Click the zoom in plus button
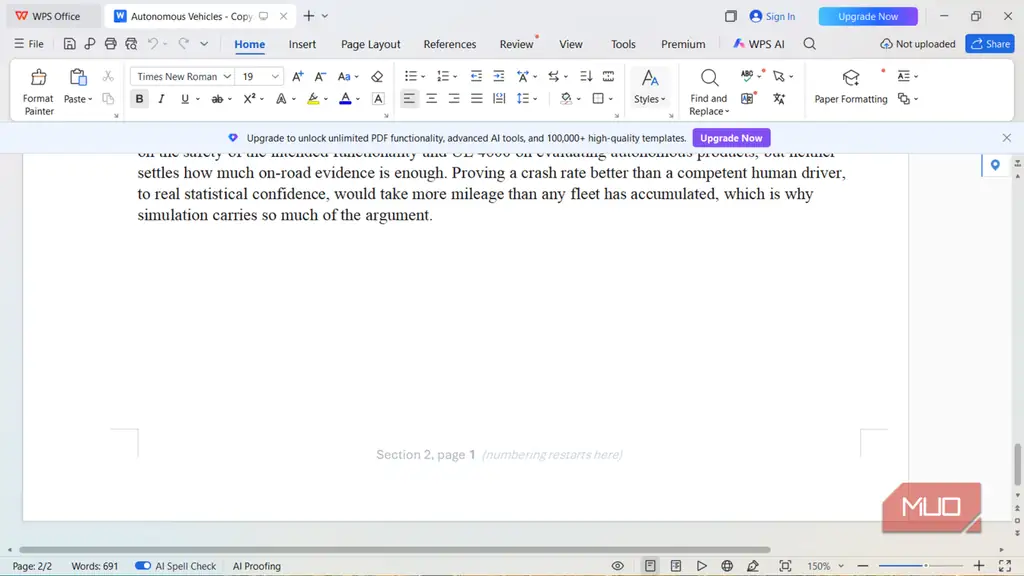The image size is (1024, 576). pos(978,566)
